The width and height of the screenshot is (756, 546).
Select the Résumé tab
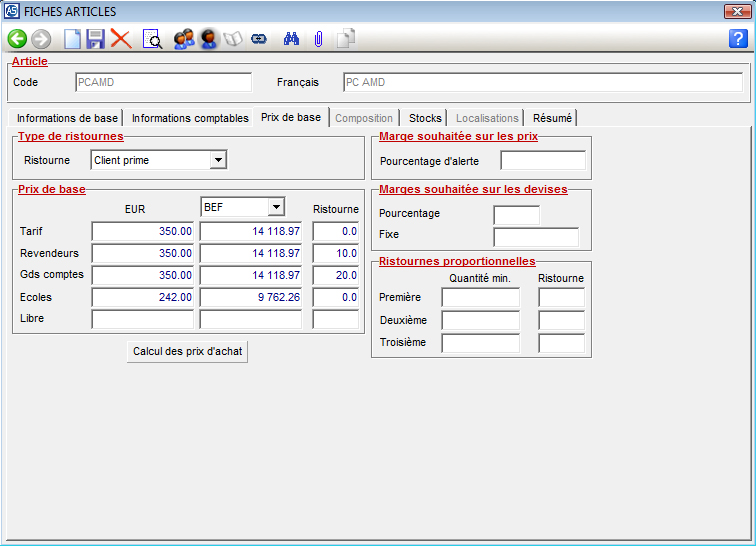552,118
